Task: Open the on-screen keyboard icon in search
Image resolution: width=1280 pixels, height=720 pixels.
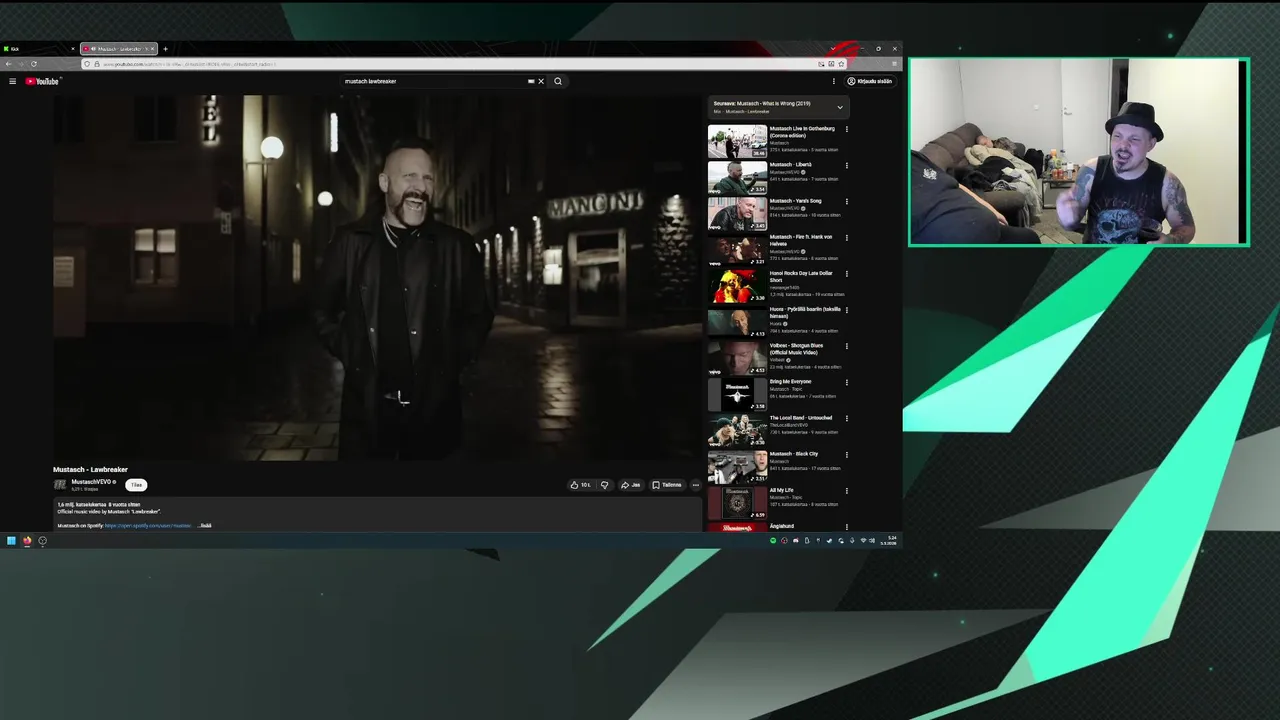Action: [x=531, y=81]
